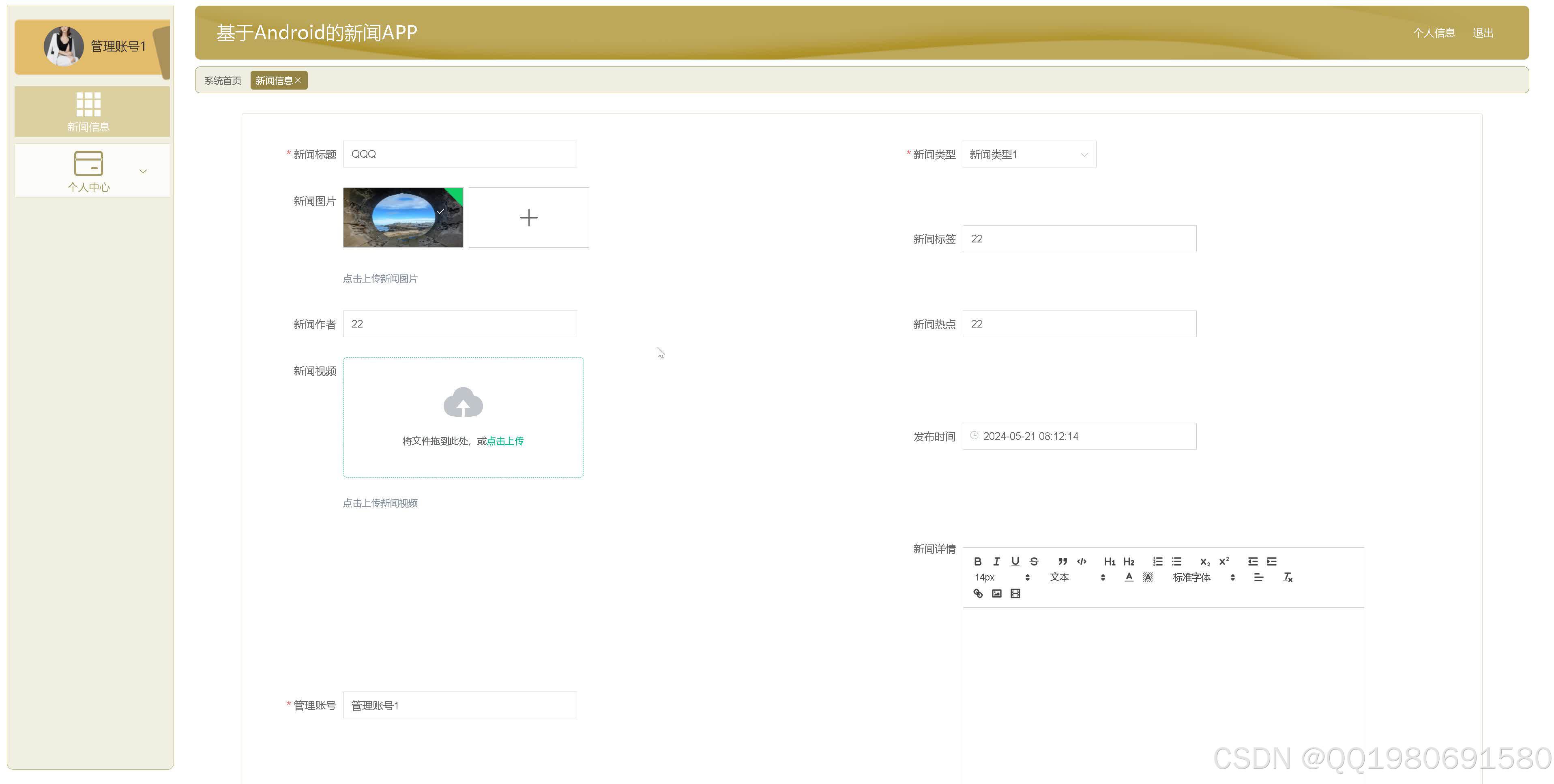This screenshot has width=1554, height=784.
Task: Add another news image with plus box
Action: pyautogui.click(x=529, y=218)
